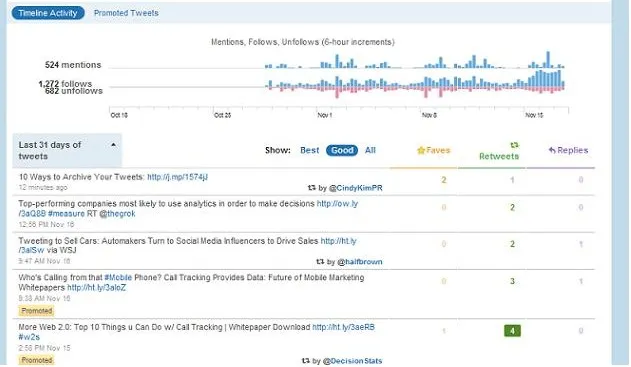
Task: Click the '1,272 follows' chart label
Action: [65, 83]
